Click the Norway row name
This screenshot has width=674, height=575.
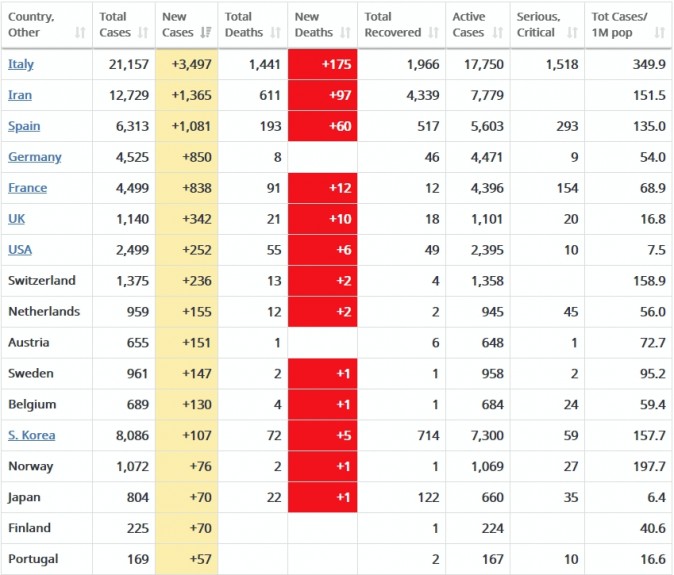tap(31, 466)
